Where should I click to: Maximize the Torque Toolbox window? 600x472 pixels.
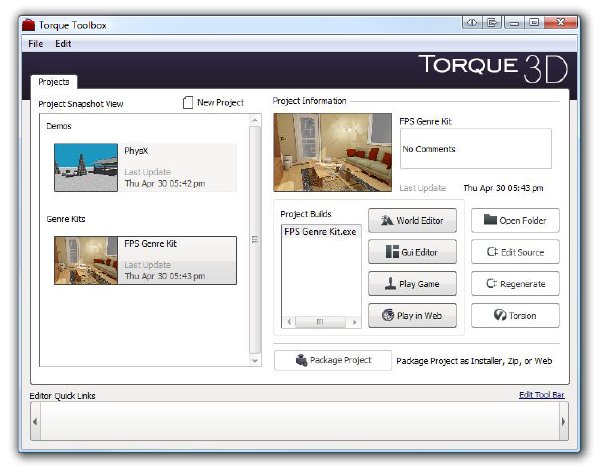534,23
